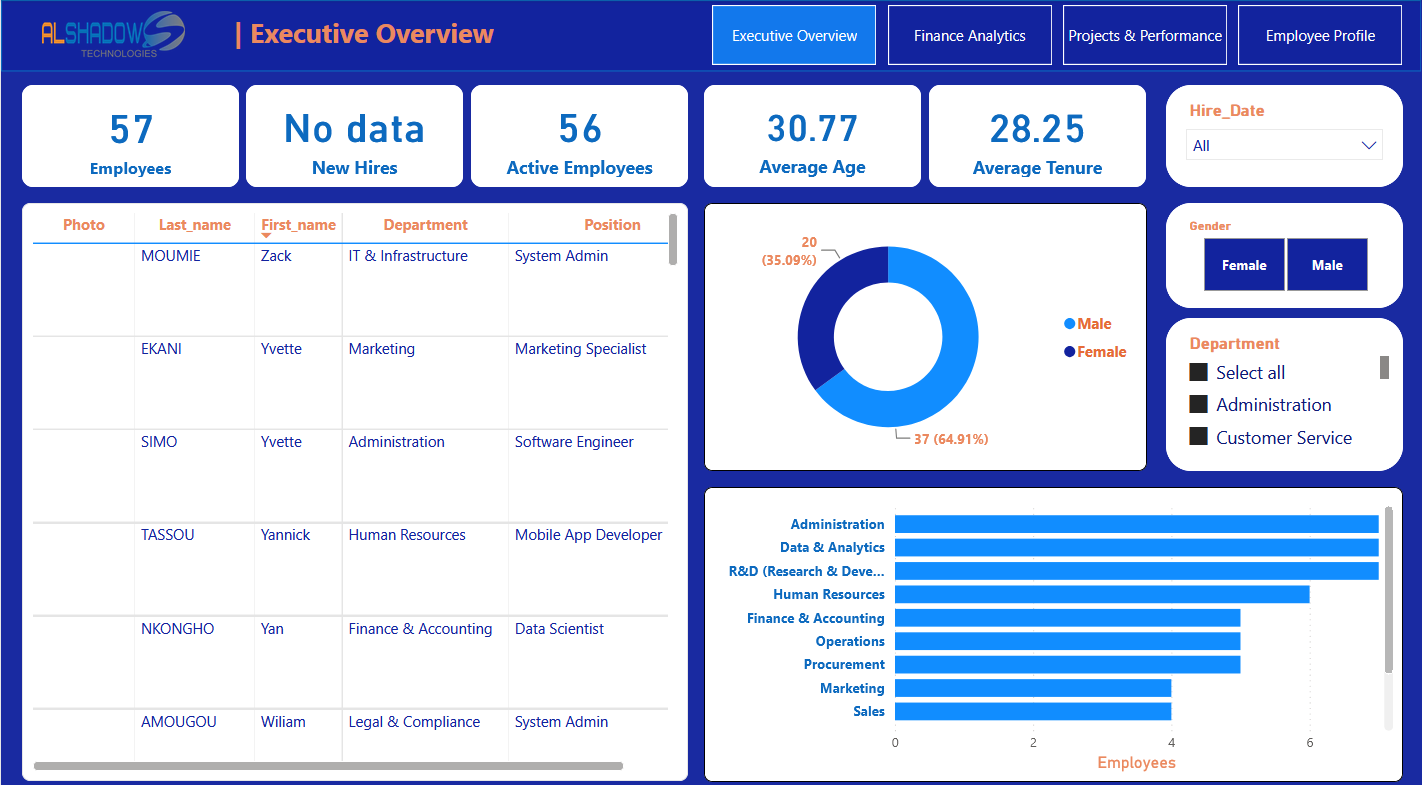Tick the Administration department checkbox
Viewport: 1422px width, 785px height.
point(1199,405)
